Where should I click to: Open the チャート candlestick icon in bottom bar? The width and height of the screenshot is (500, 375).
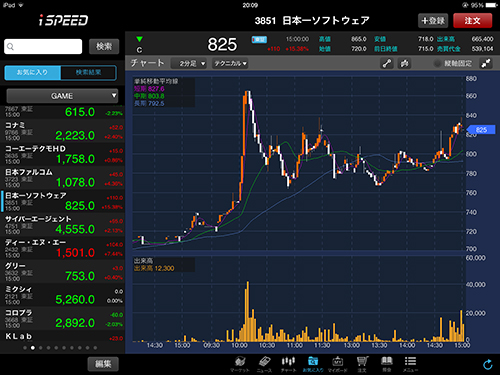[x=288, y=364]
